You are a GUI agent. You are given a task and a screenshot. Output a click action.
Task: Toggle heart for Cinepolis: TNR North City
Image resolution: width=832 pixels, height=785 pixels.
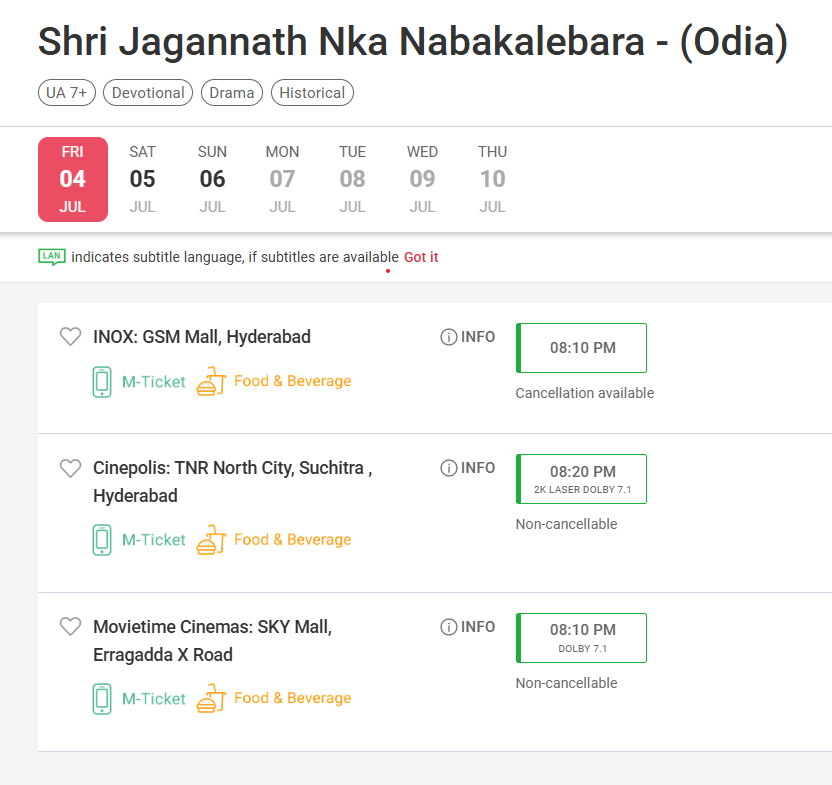click(70, 468)
